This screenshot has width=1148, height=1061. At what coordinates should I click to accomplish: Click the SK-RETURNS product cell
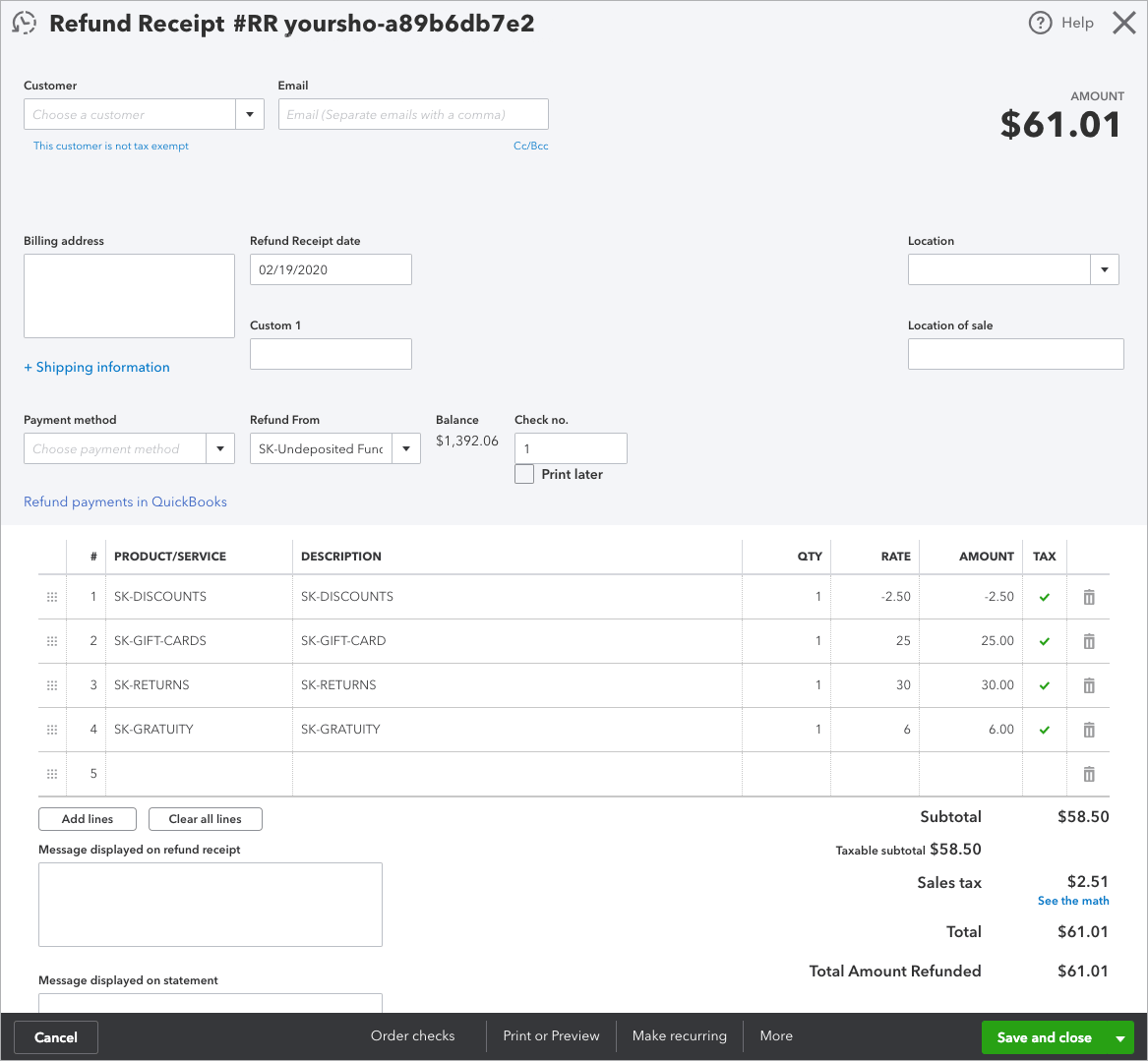pos(199,685)
